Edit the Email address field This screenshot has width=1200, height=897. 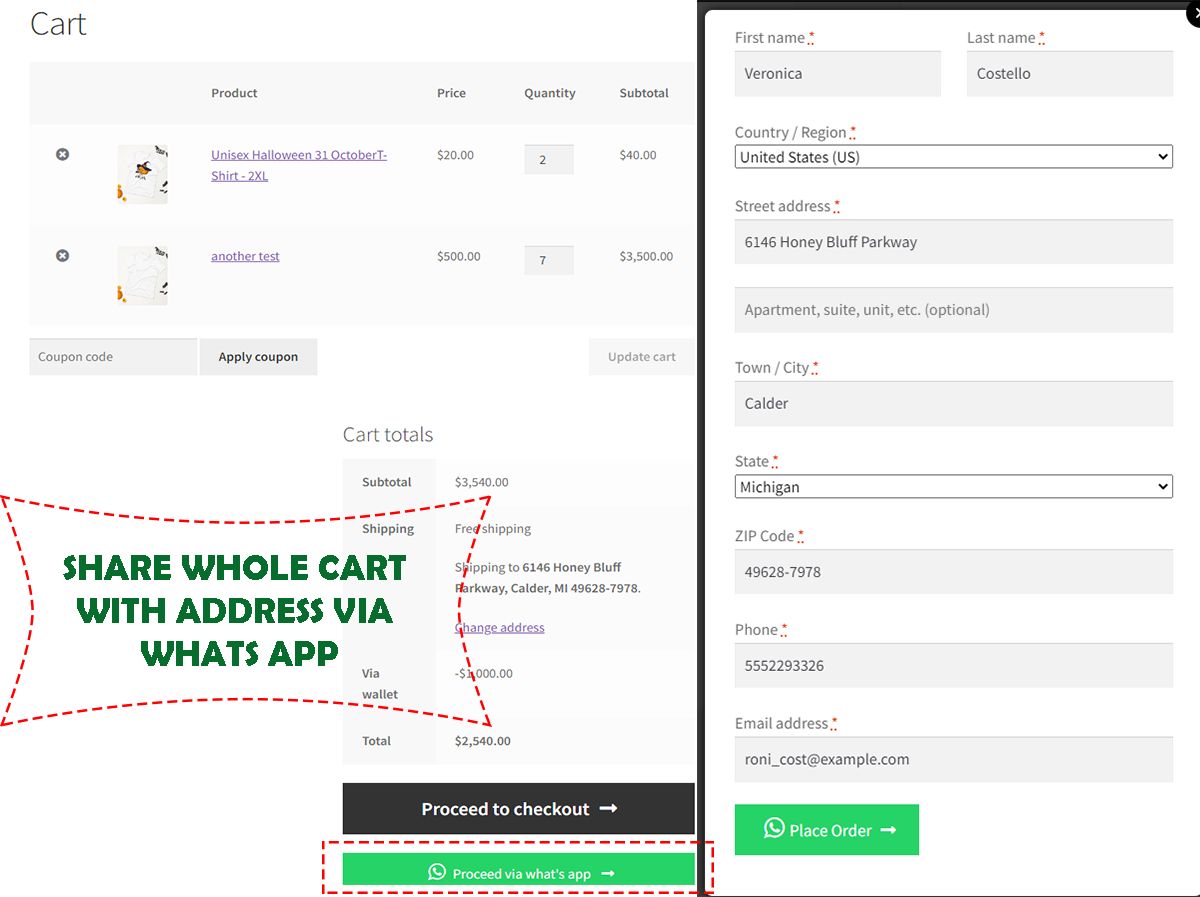pos(954,760)
